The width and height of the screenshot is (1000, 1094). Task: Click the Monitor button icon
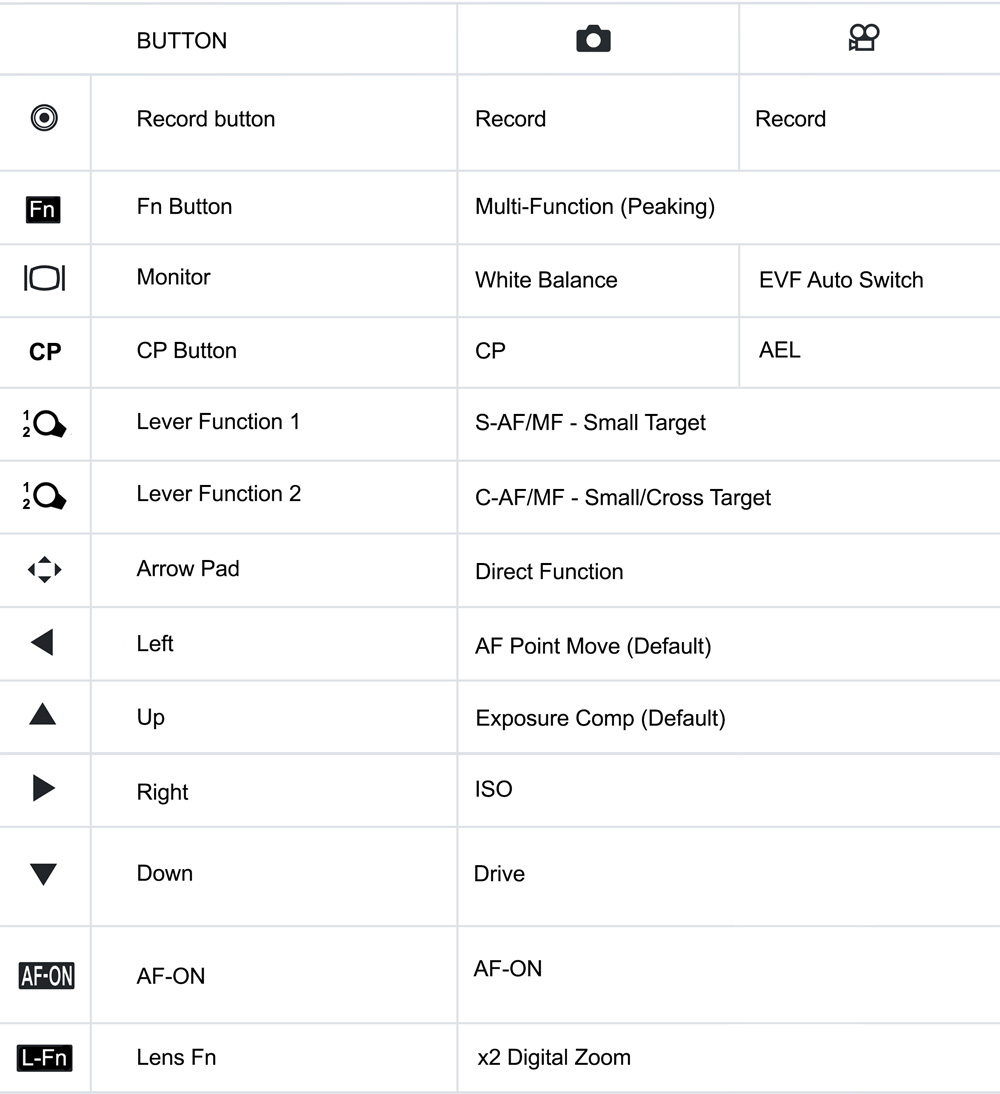pyautogui.click(x=44, y=279)
